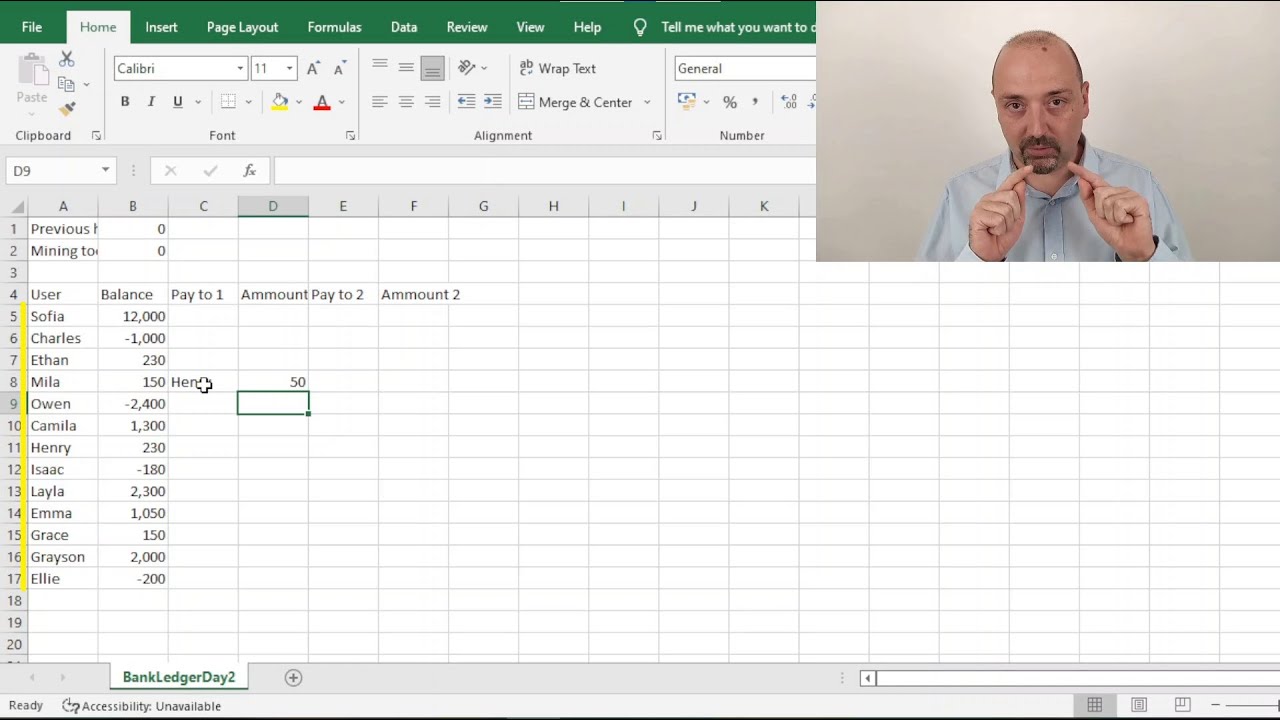Open the Underline options arrow
Image resolution: width=1280 pixels, height=720 pixels.
pyautogui.click(x=198, y=102)
